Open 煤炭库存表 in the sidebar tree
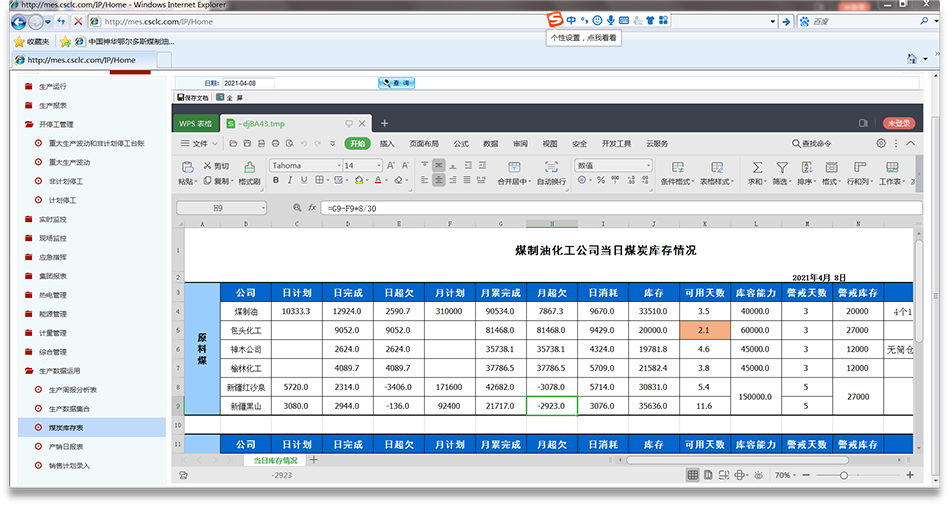Screen dimensions: 950x508 pos(66,427)
